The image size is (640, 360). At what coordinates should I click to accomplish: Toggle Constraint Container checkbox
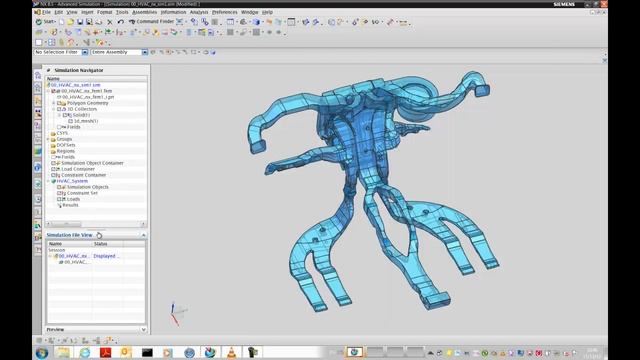(x=53, y=175)
